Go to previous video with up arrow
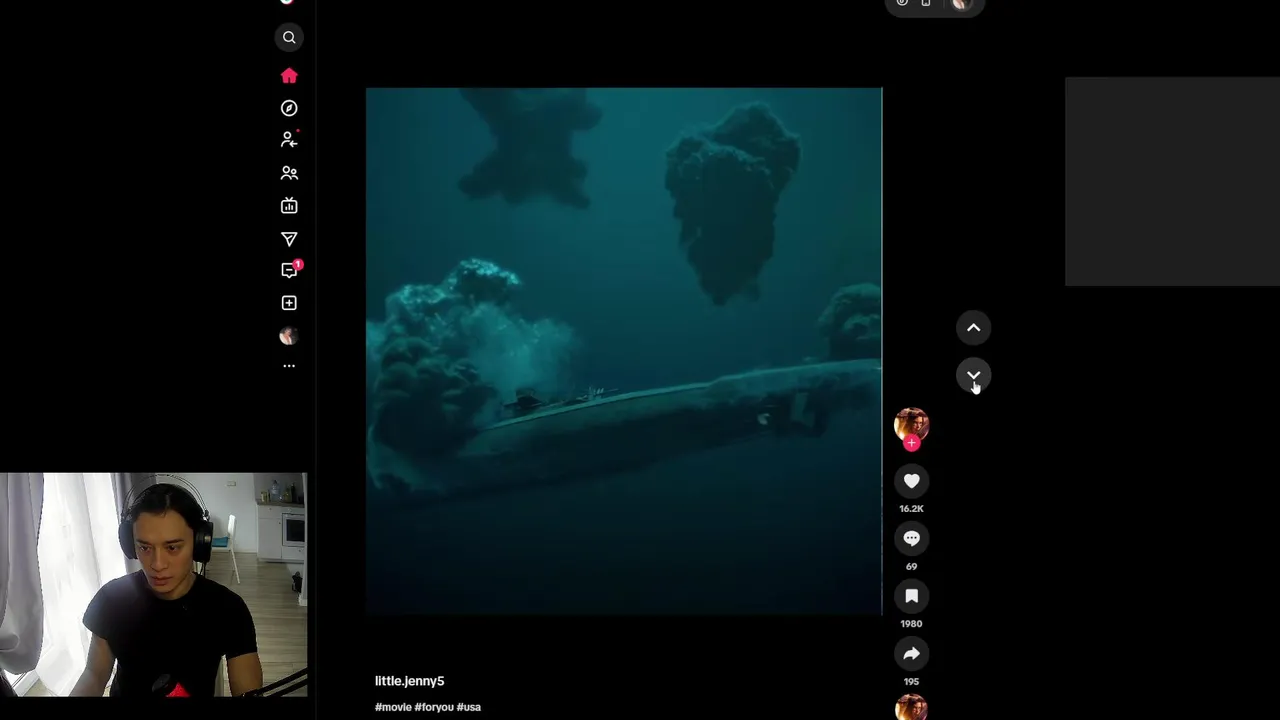The width and height of the screenshot is (1280, 720). tap(973, 328)
